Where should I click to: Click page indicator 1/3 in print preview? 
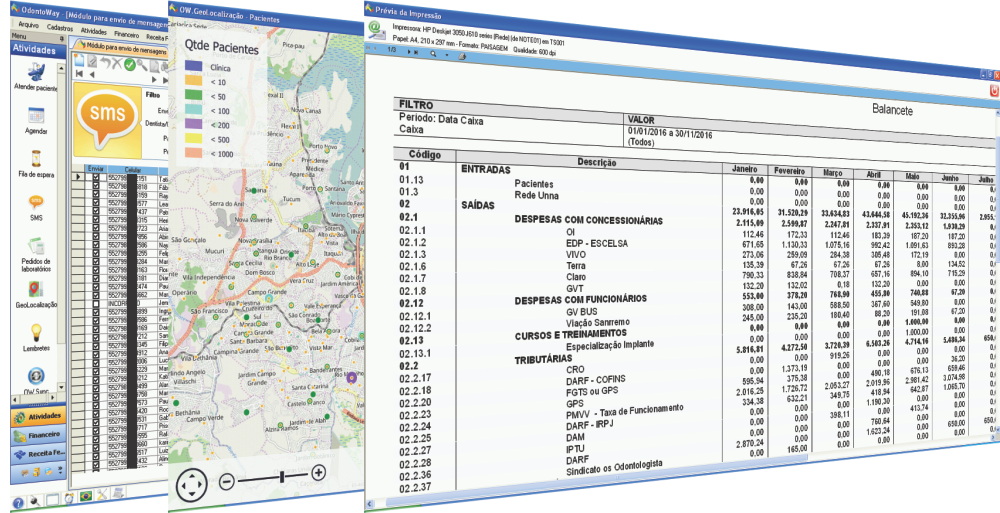click(x=392, y=50)
